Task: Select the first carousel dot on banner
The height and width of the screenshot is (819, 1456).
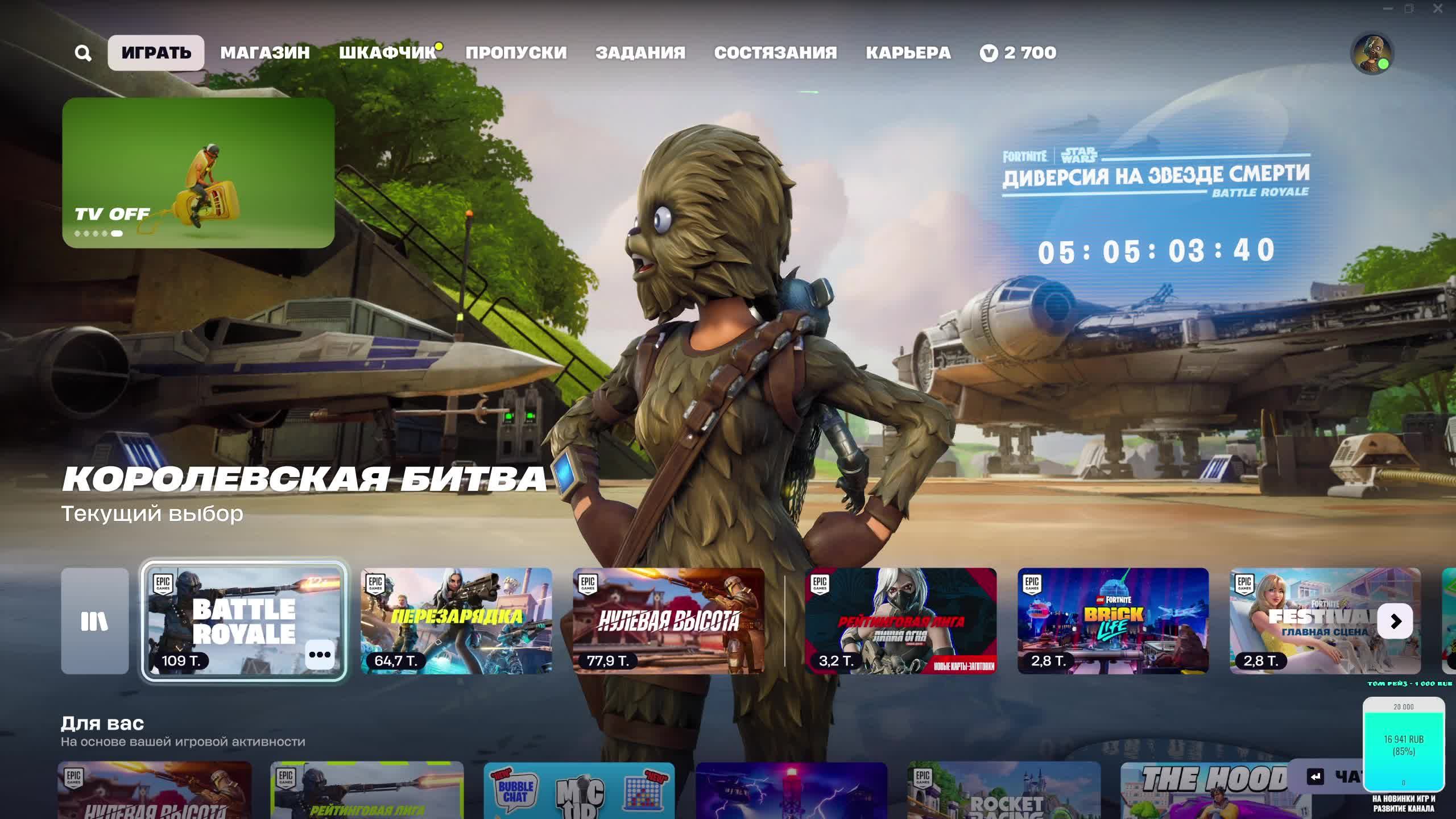Action: 77,233
